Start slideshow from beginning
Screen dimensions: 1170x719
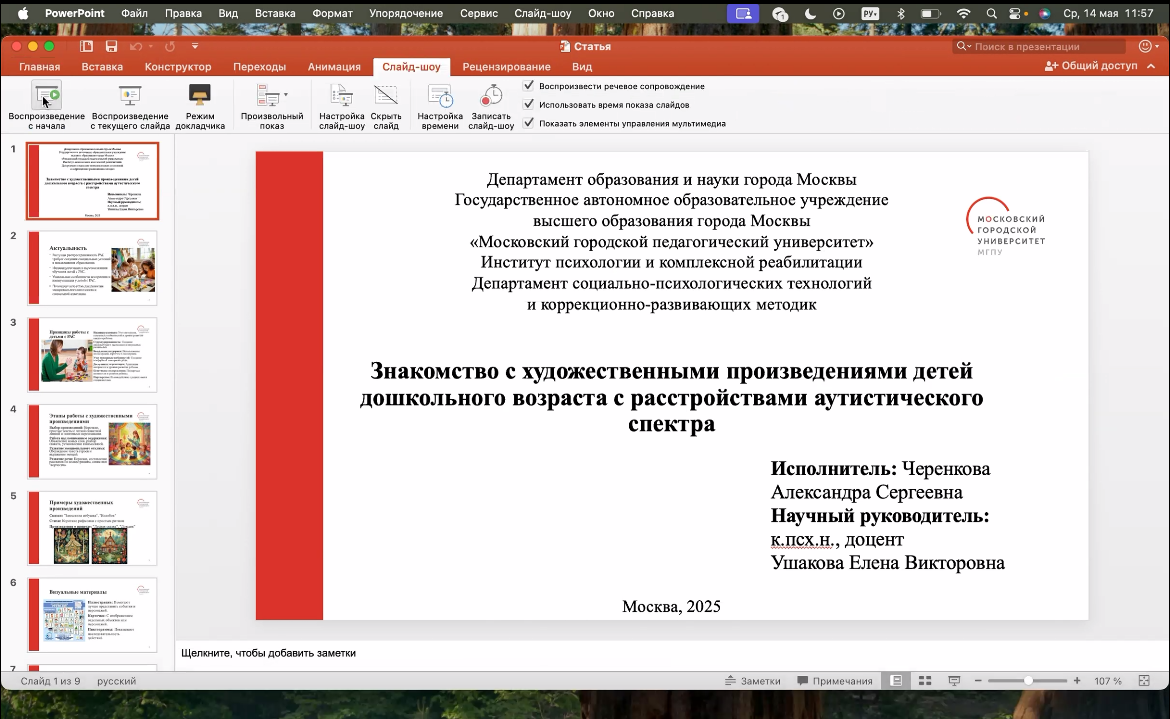(x=47, y=96)
